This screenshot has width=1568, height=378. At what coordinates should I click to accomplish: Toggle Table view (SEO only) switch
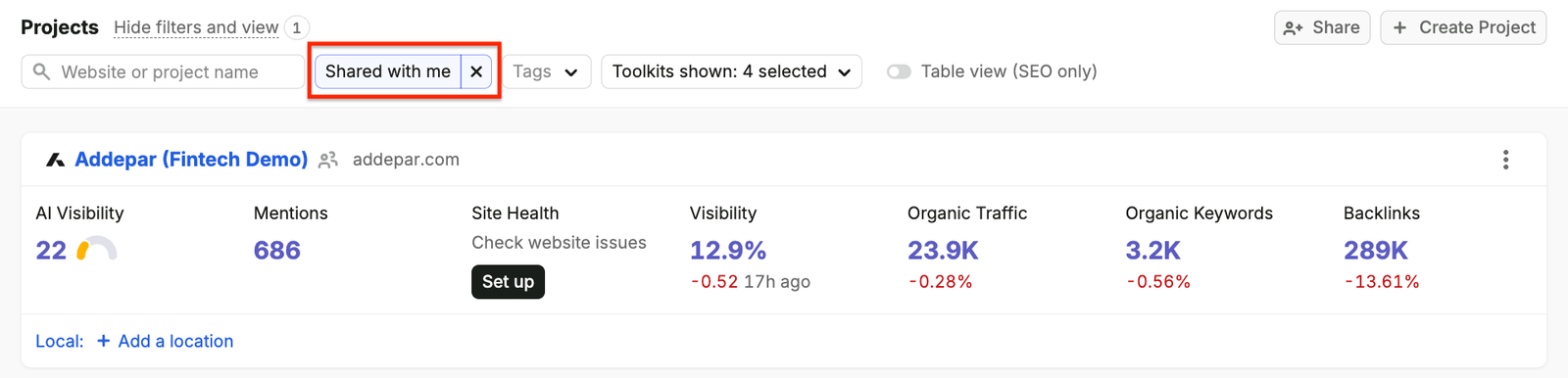click(899, 71)
